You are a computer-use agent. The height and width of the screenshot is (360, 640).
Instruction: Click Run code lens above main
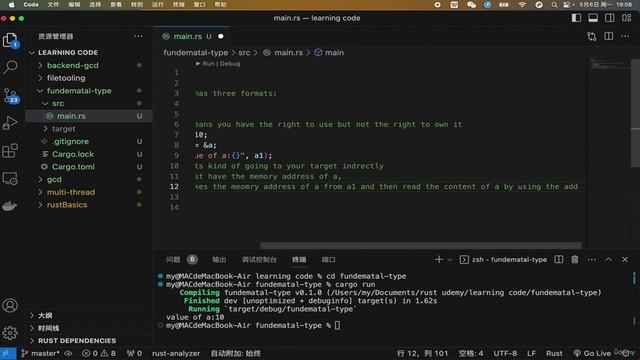(x=208, y=64)
